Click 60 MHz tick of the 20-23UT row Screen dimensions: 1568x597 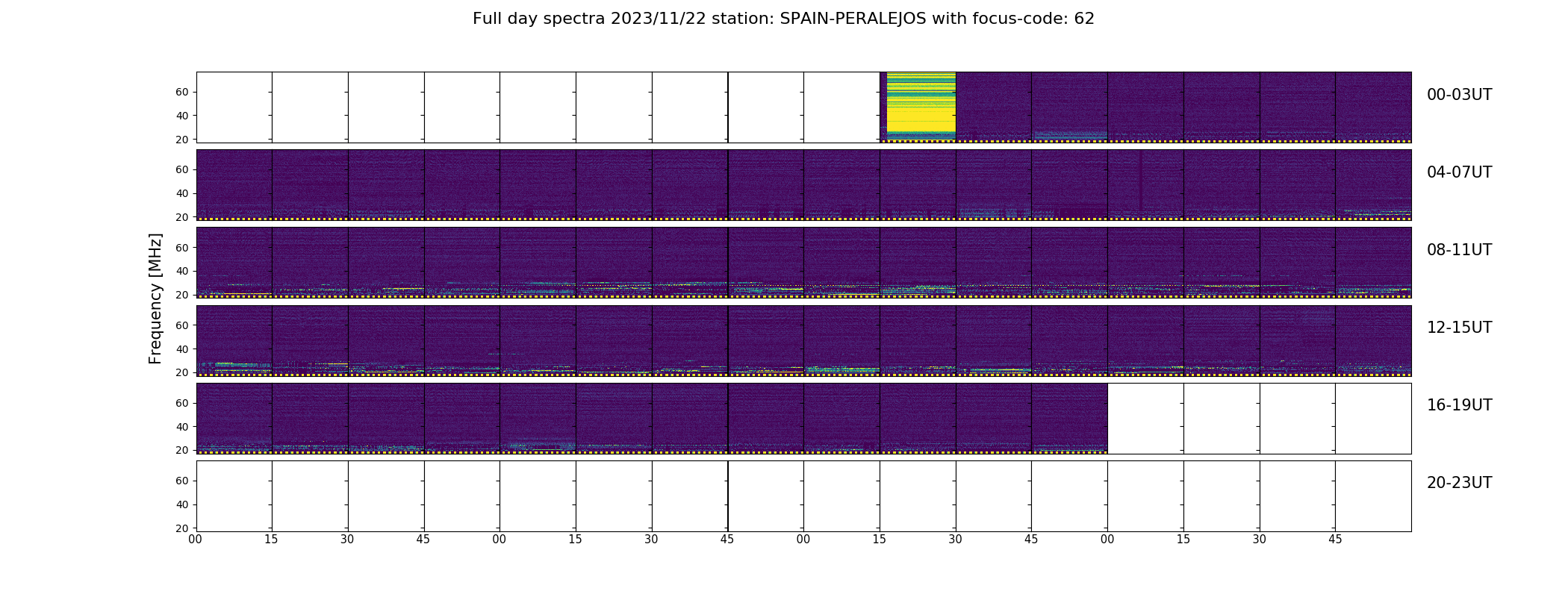[x=182, y=481]
